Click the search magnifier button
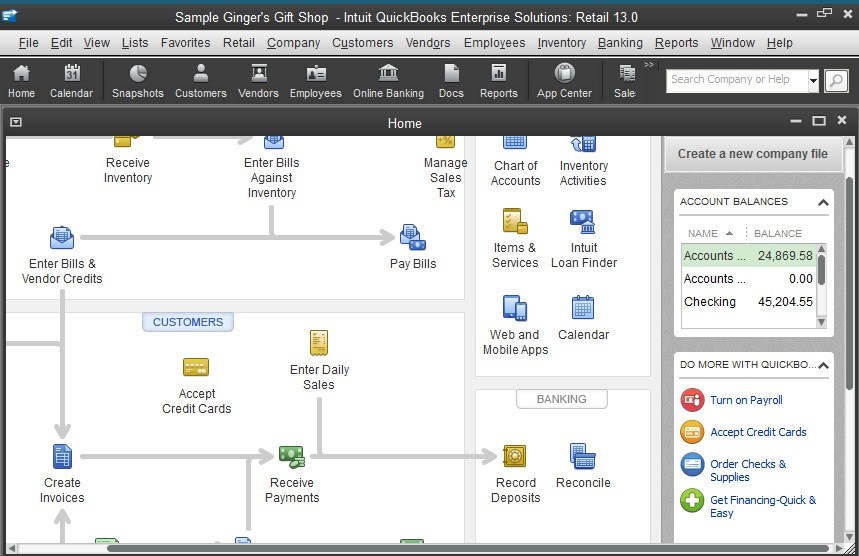 (836, 81)
